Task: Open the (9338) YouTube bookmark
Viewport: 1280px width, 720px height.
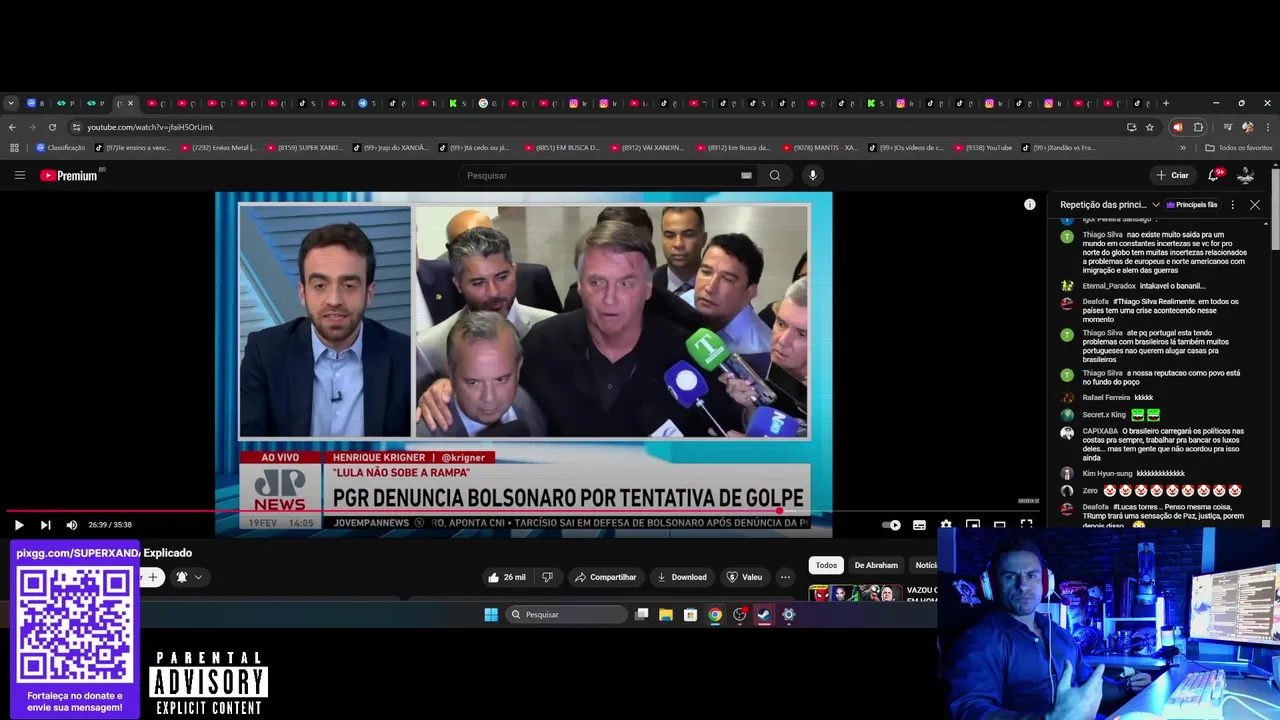Action: 983,148
